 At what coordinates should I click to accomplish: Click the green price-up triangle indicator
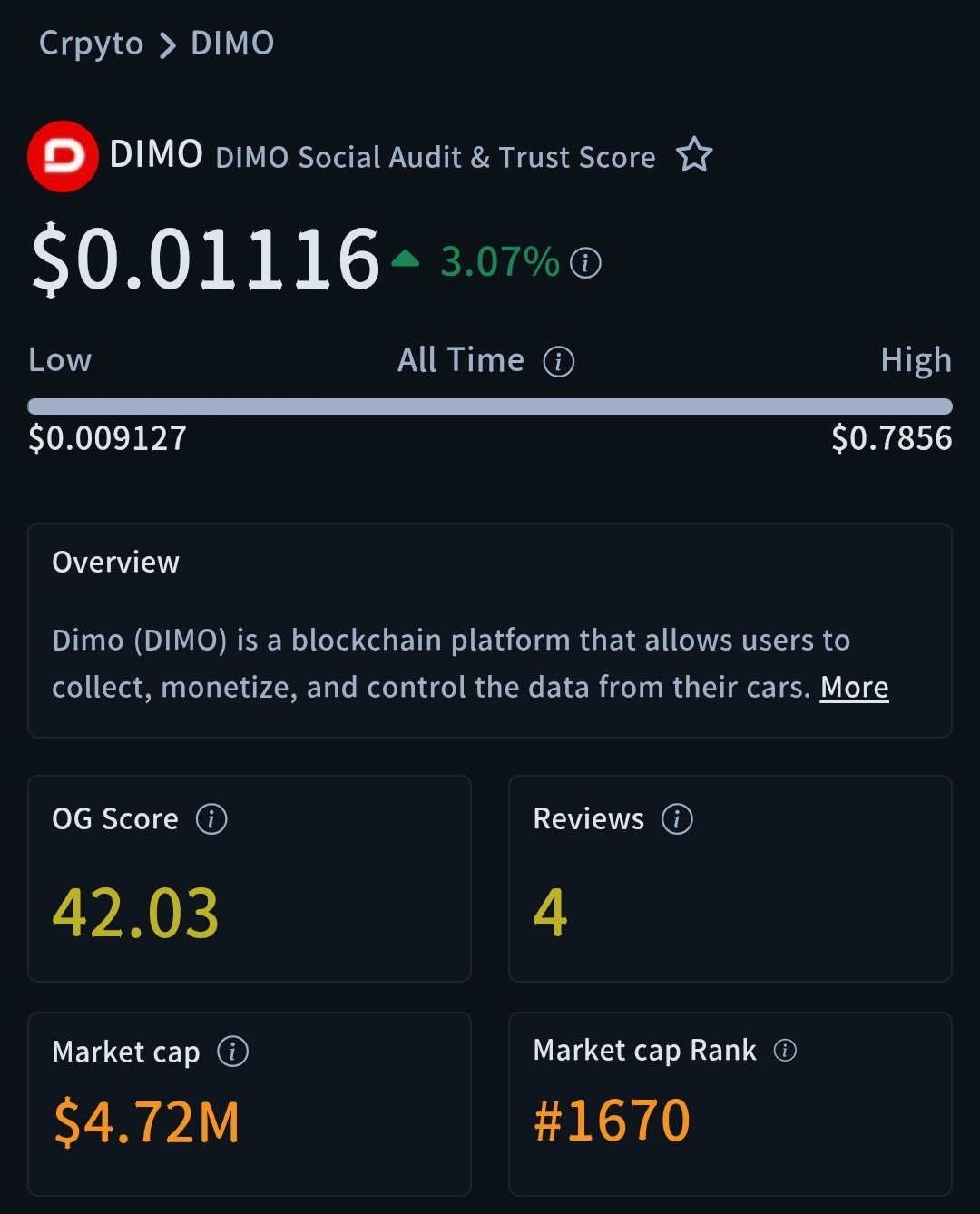coord(405,260)
